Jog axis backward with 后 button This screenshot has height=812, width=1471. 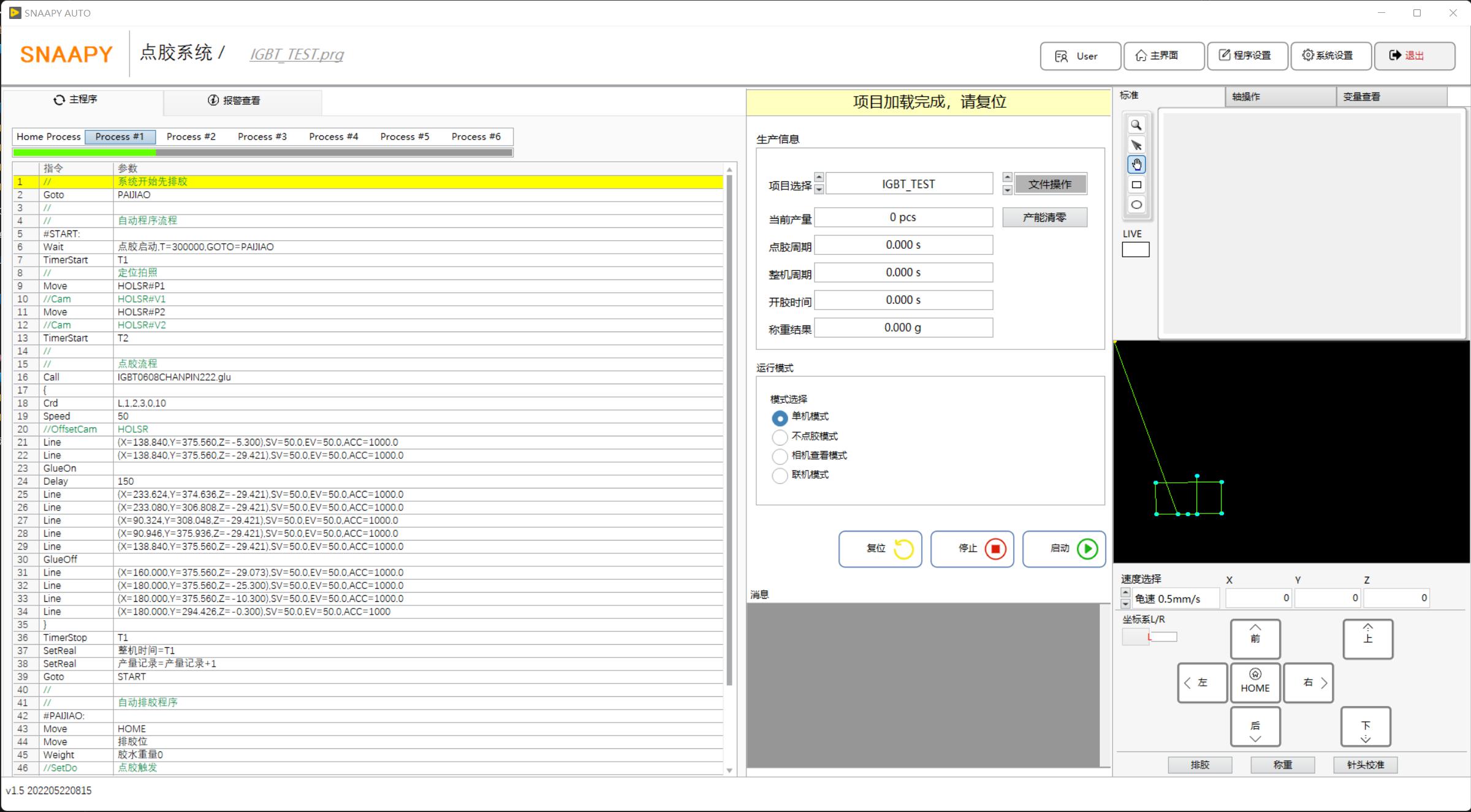click(x=1255, y=726)
